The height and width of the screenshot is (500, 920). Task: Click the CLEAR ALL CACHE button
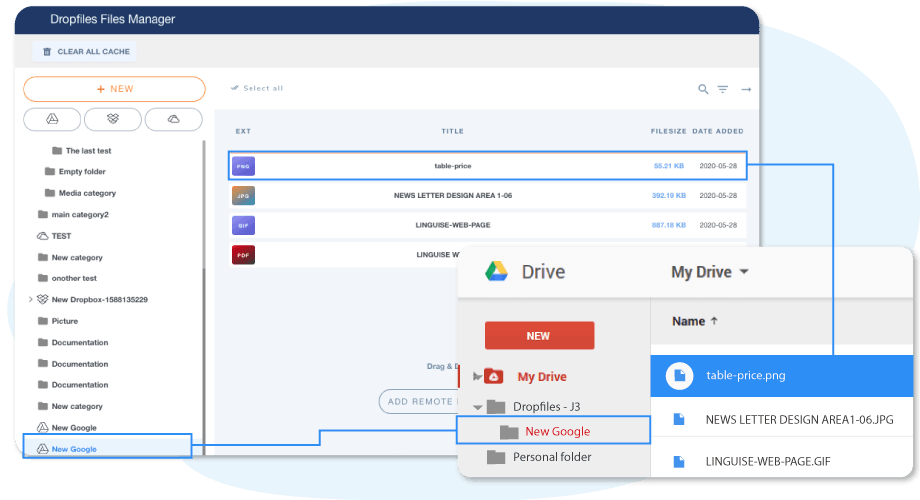tap(87, 51)
